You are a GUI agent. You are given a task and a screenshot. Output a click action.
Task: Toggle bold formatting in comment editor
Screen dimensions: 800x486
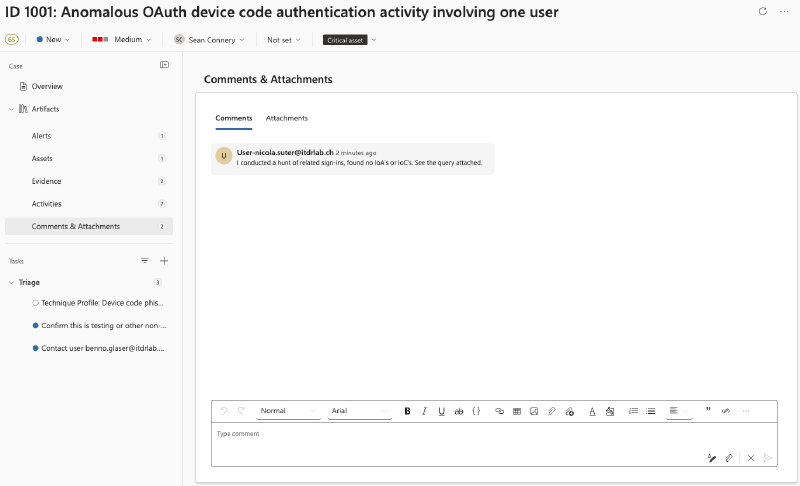(407, 411)
